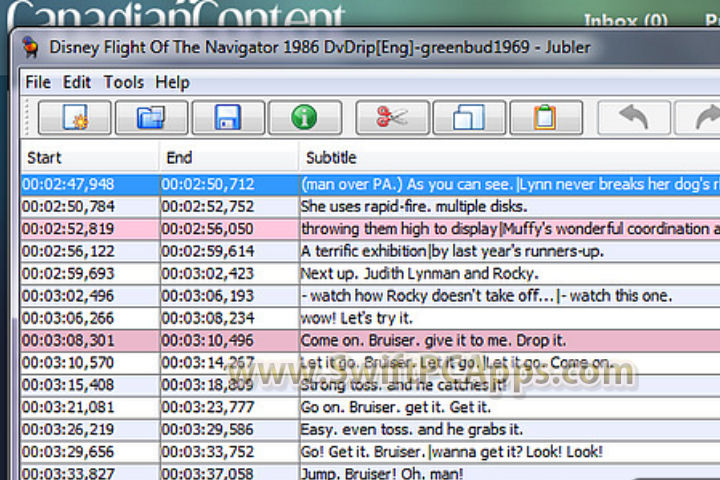Image resolution: width=720 pixels, height=480 pixels.
Task: Select start time 00:03:10,570
Action: click(68, 362)
